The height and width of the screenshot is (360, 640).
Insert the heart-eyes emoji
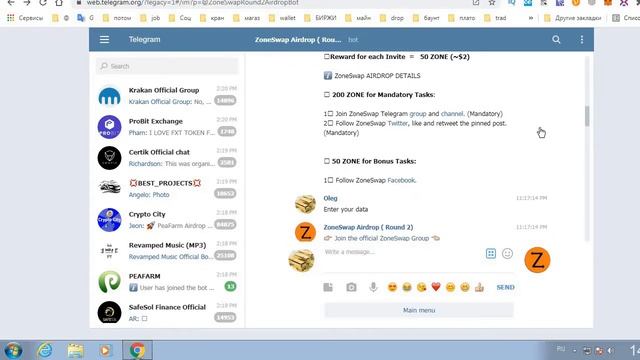point(392,287)
